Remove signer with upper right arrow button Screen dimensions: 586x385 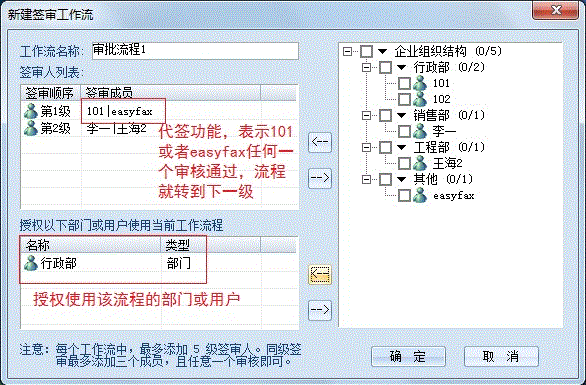pos(320,178)
